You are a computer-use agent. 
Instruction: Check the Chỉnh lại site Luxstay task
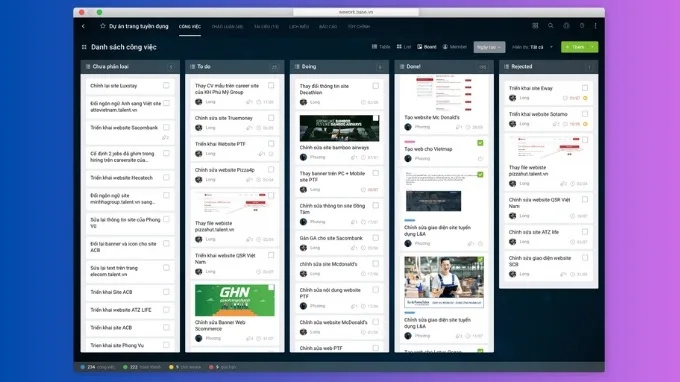click(166, 85)
